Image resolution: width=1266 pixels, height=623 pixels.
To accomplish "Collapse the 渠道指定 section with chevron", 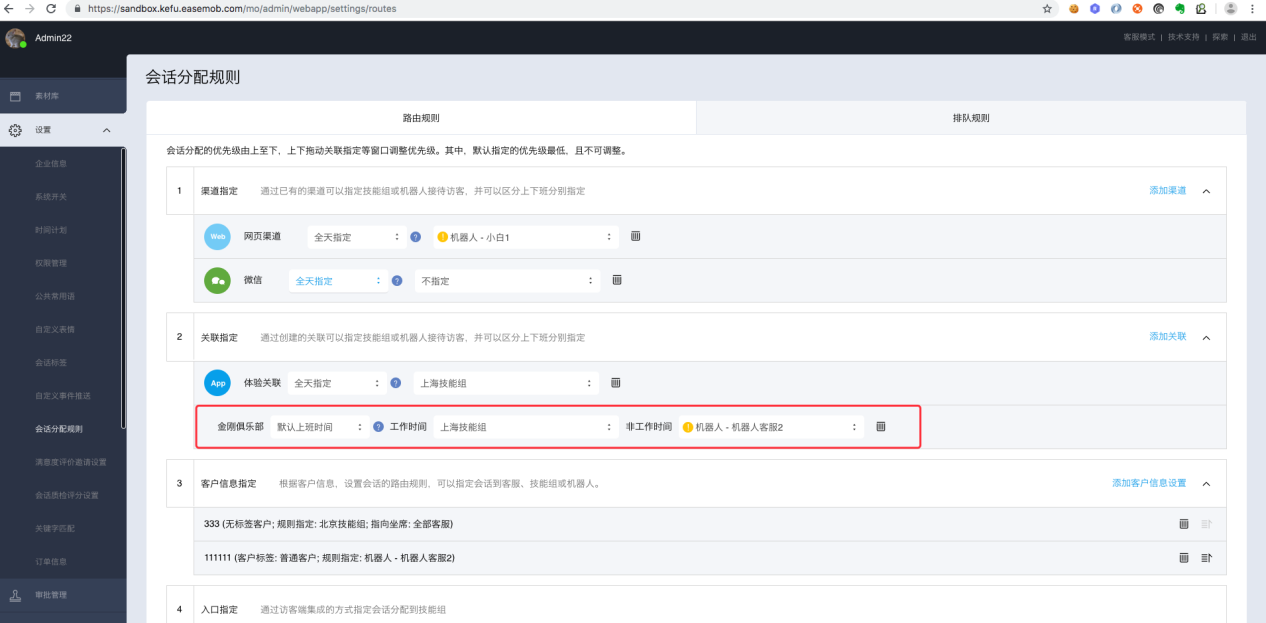I will point(1206,191).
